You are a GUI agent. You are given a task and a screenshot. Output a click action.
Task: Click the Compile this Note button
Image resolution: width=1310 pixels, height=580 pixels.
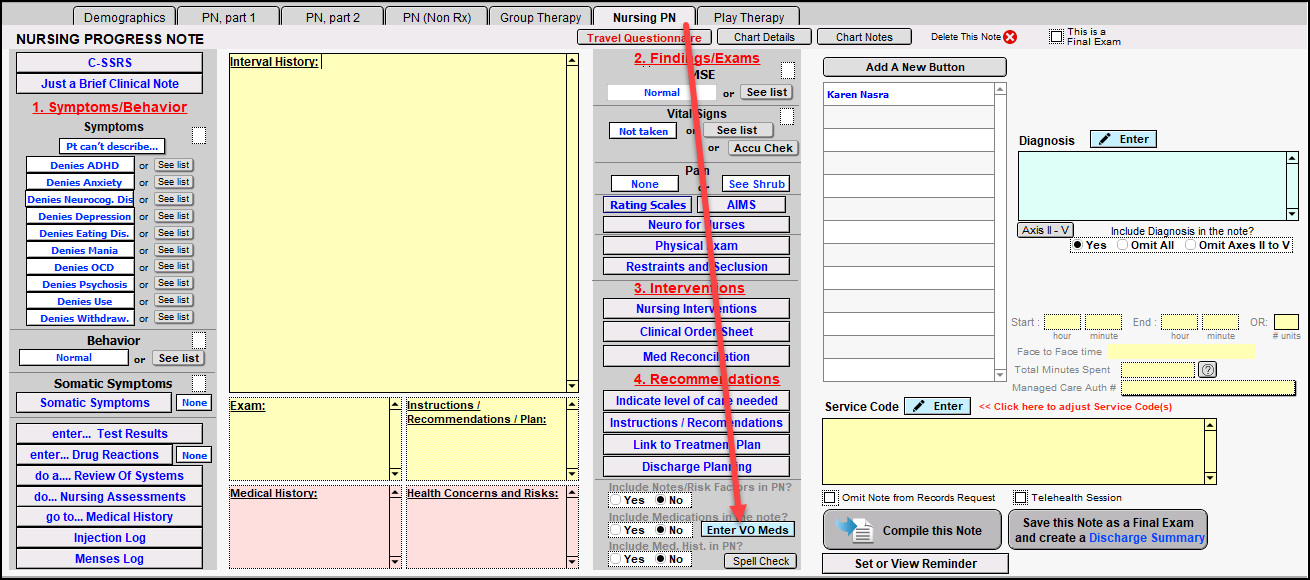coord(911,530)
